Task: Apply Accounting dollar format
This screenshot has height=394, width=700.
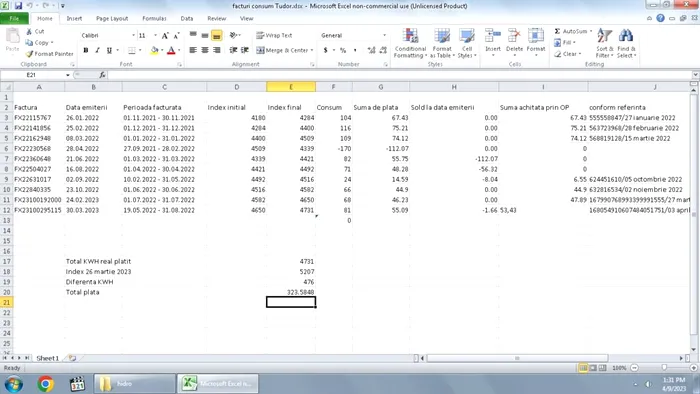Action: 325,50
